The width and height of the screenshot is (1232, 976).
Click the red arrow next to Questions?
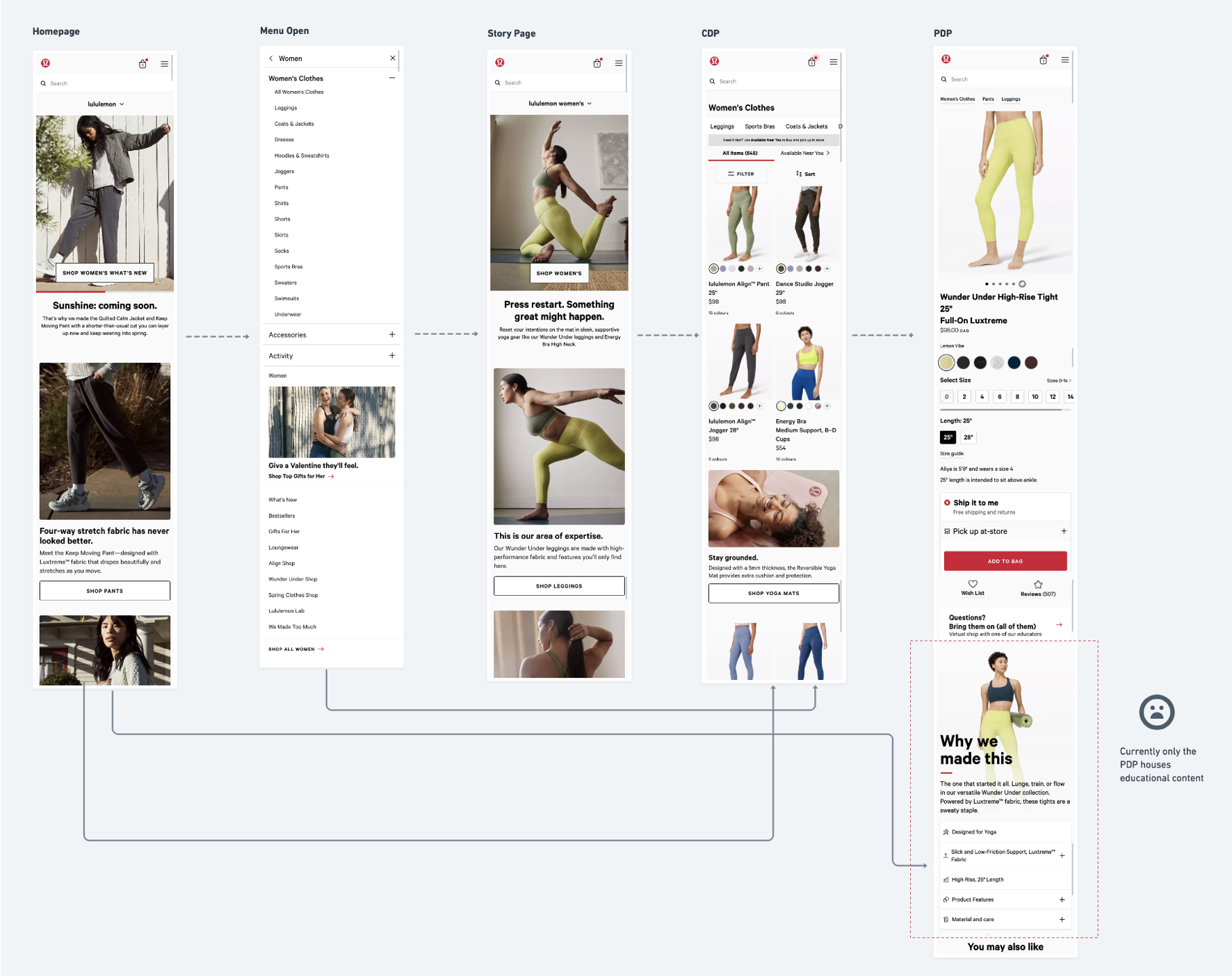(x=1059, y=625)
